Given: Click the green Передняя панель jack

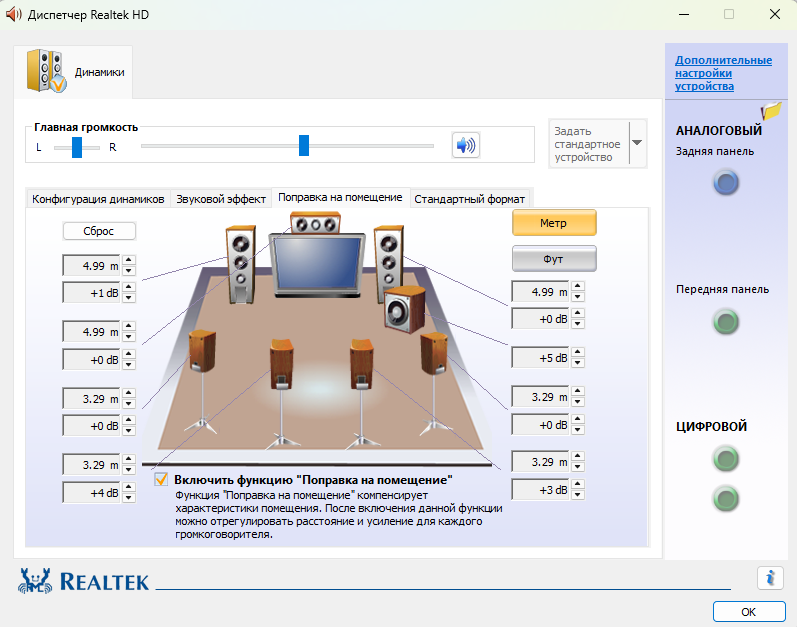Looking at the screenshot, I should 726,322.
